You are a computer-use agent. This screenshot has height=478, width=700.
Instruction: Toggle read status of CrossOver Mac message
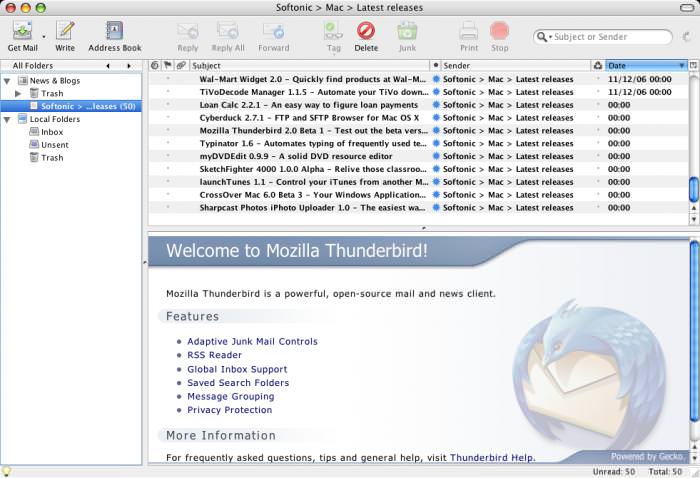pos(436,195)
